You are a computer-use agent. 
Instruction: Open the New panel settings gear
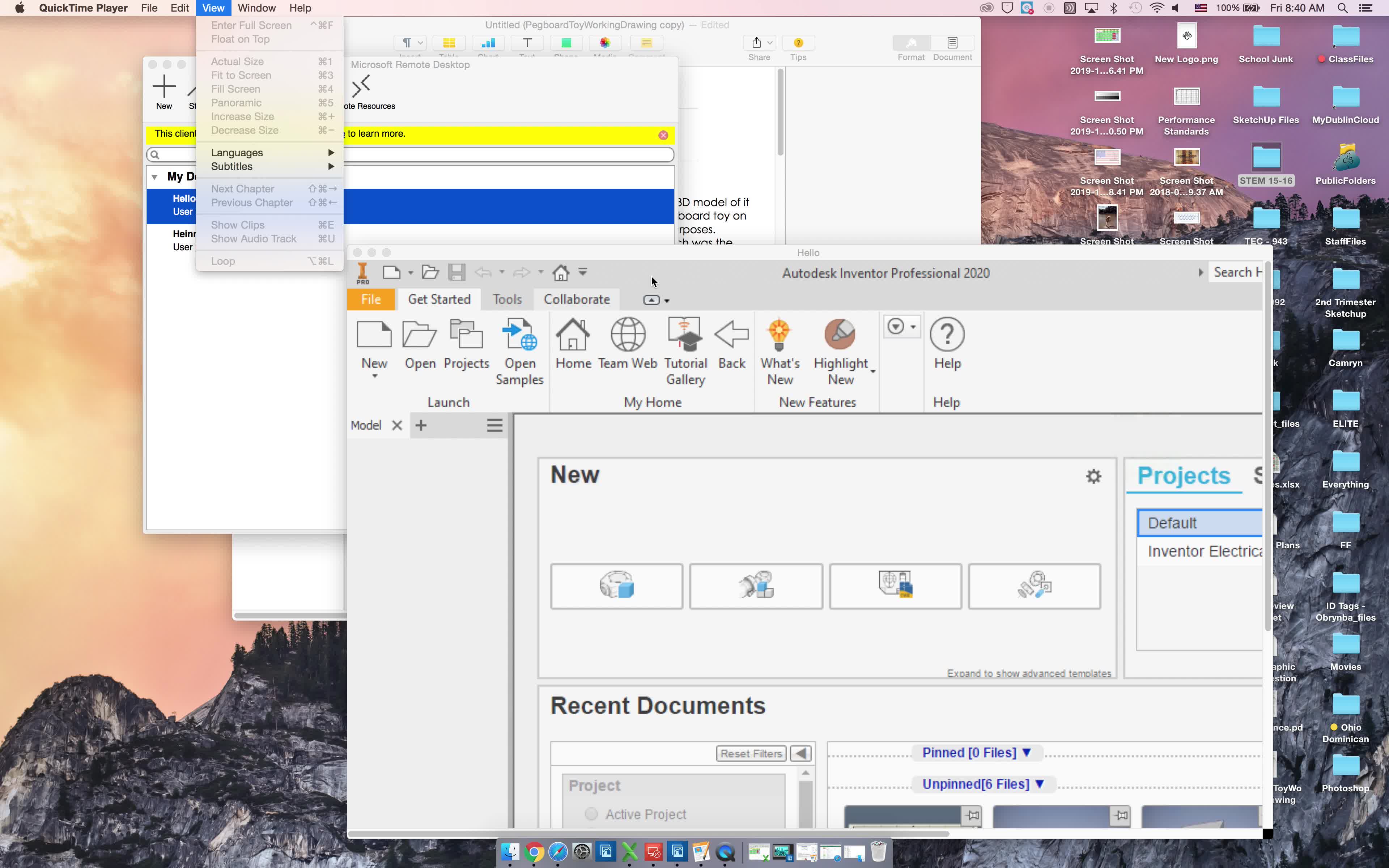tap(1093, 476)
